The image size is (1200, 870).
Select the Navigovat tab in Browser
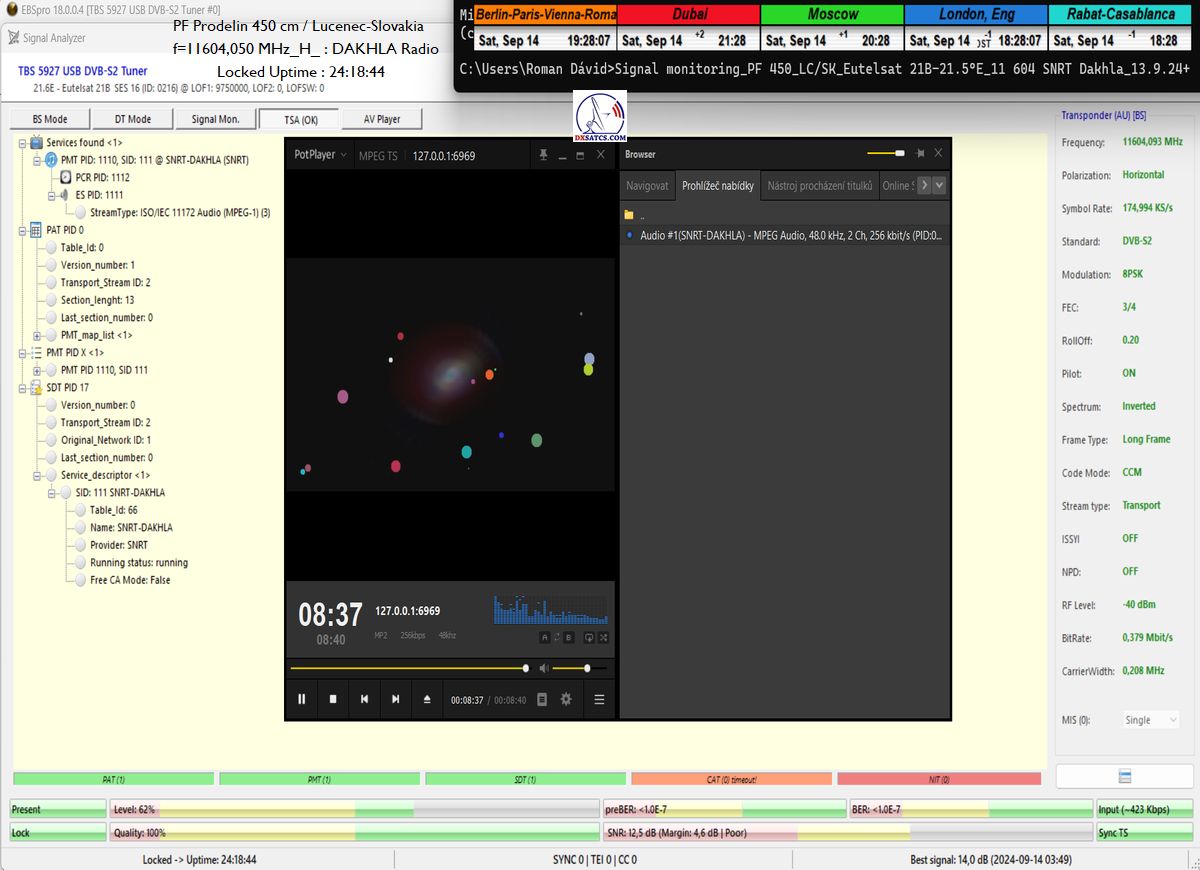[x=647, y=185]
